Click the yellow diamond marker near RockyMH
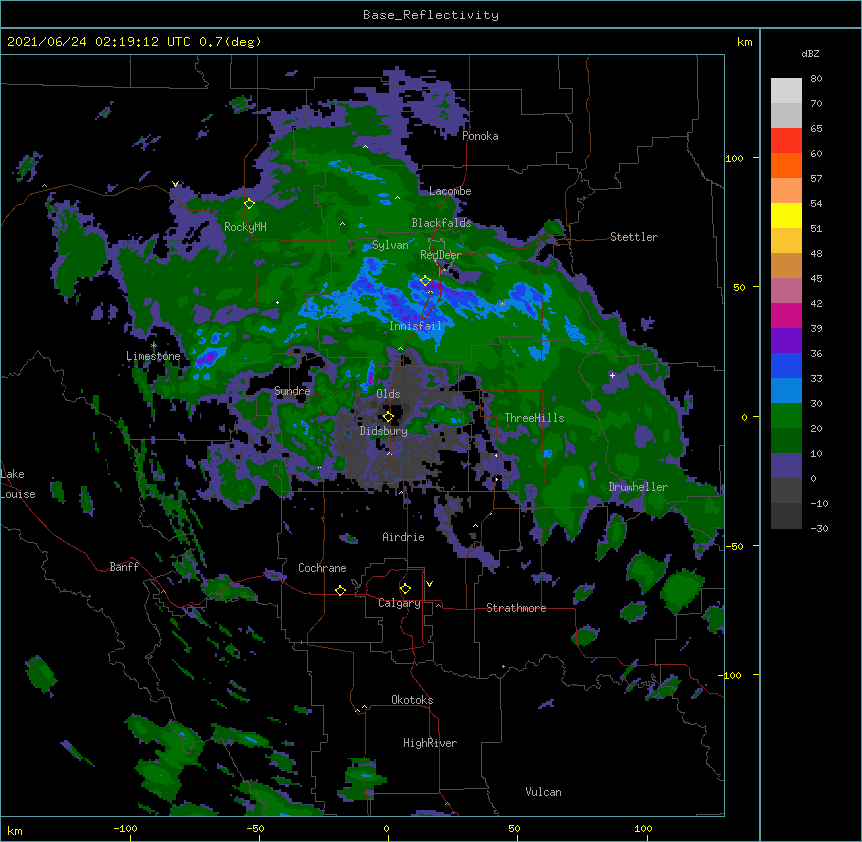Viewport: 862px width, 842px height. click(249, 204)
